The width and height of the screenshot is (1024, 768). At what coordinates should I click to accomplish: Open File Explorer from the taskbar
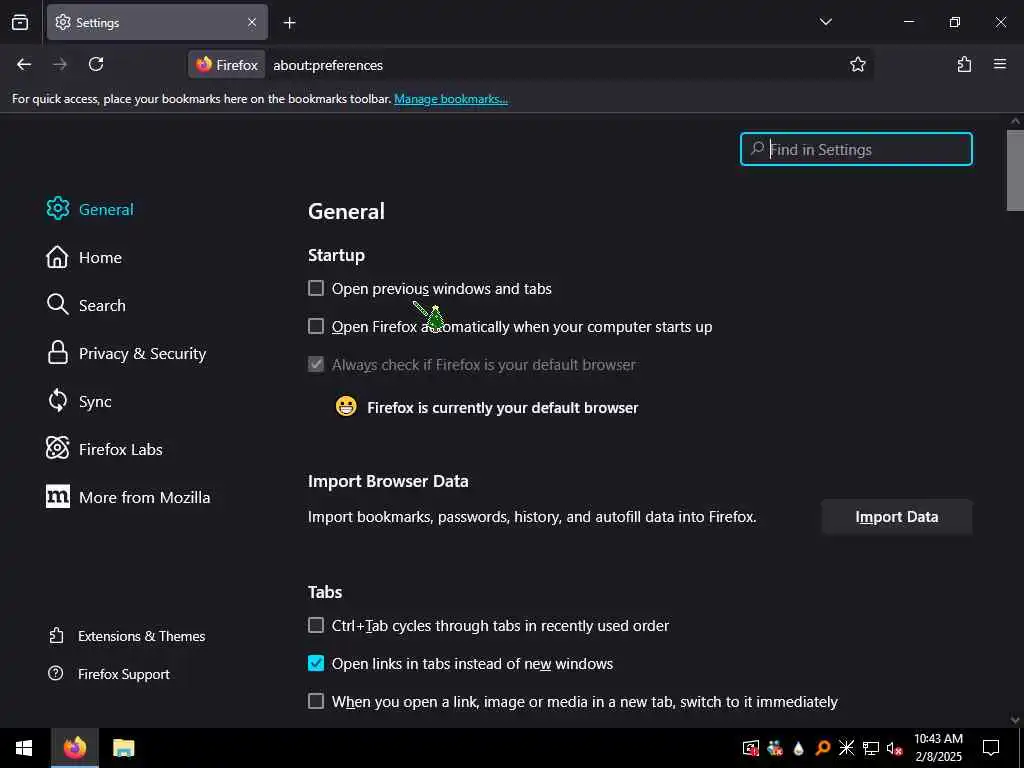point(123,748)
